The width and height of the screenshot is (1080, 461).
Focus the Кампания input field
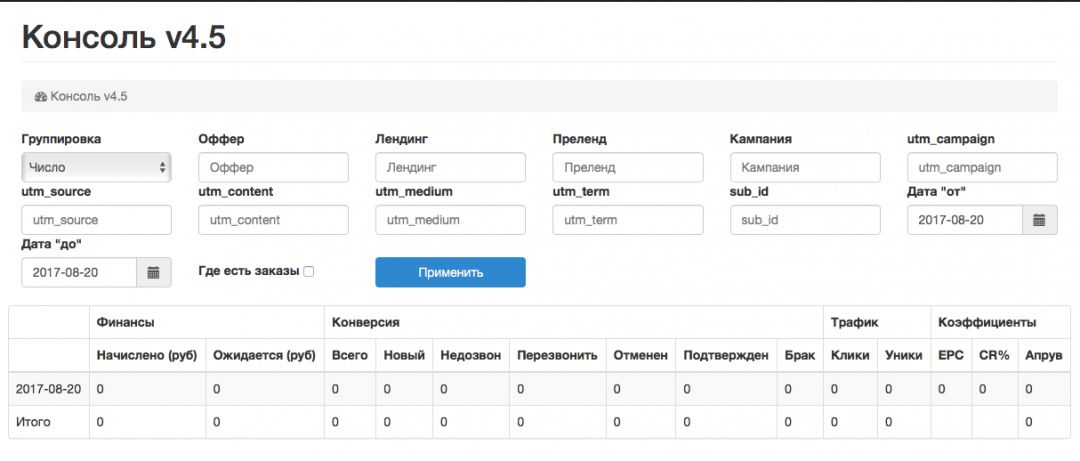click(805, 167)
